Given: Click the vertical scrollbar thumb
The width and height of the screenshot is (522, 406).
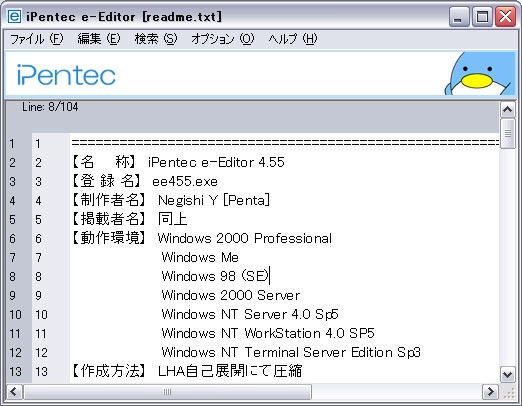Looking at the screenshot, I should [x=507, y=133].
